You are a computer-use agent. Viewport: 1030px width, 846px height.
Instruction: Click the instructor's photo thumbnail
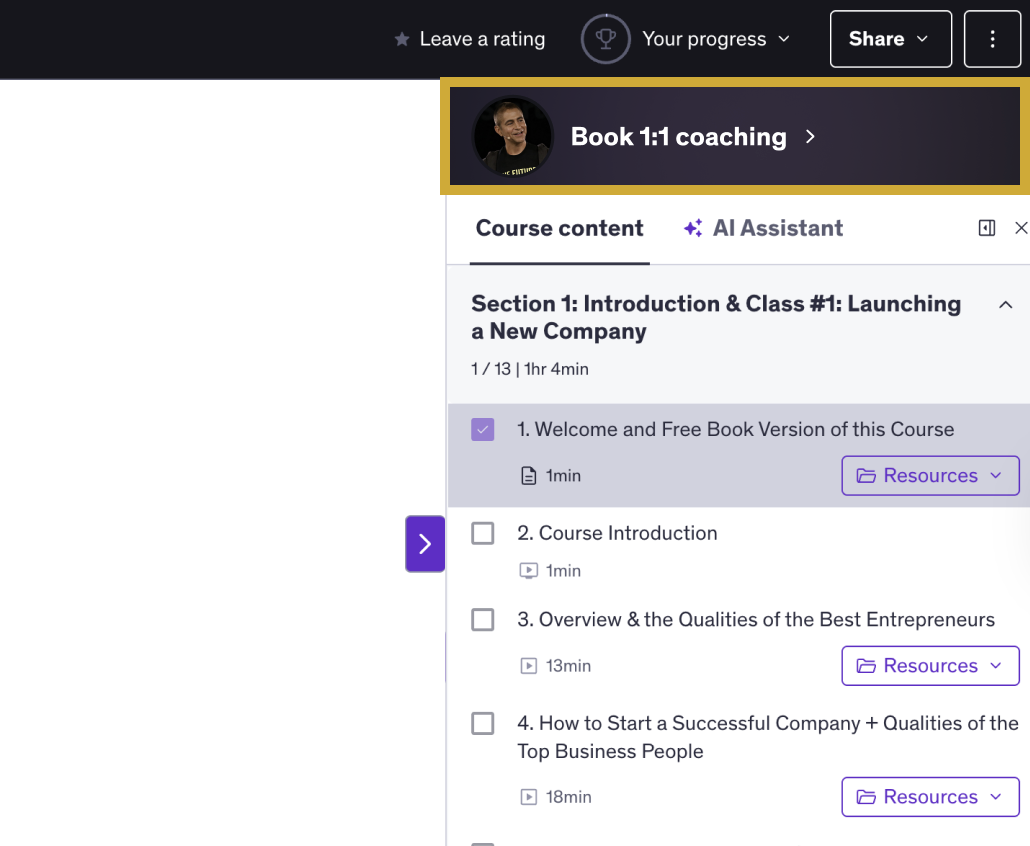pyautogui.click(x=510, y=136)
